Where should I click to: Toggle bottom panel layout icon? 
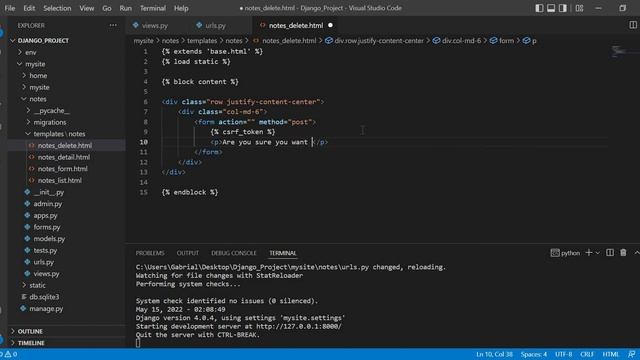point(551,8)
